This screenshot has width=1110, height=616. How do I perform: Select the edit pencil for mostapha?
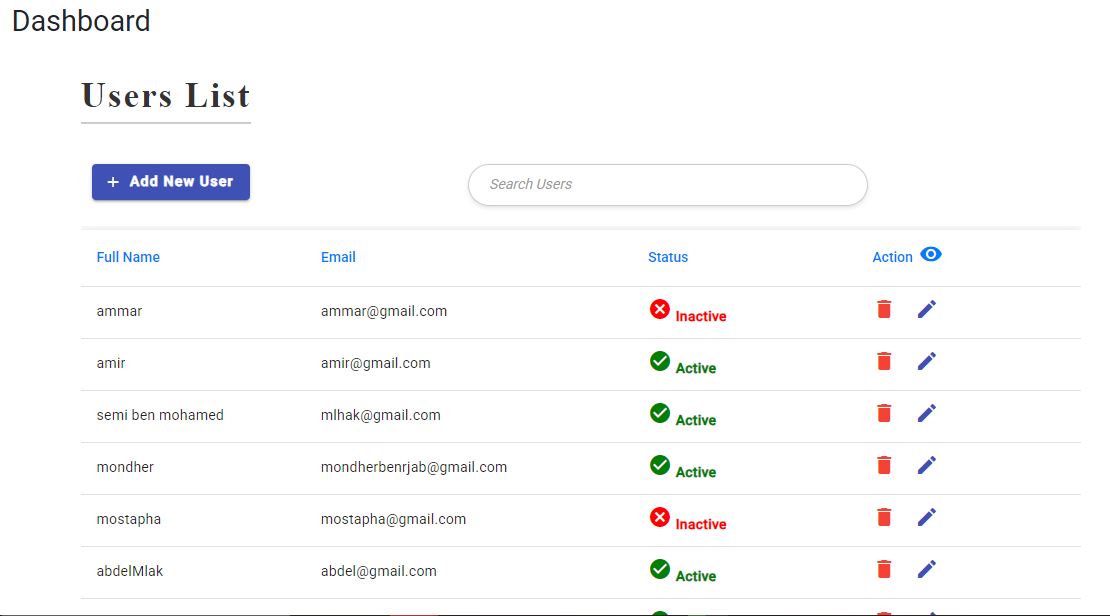tap(926, 516)
